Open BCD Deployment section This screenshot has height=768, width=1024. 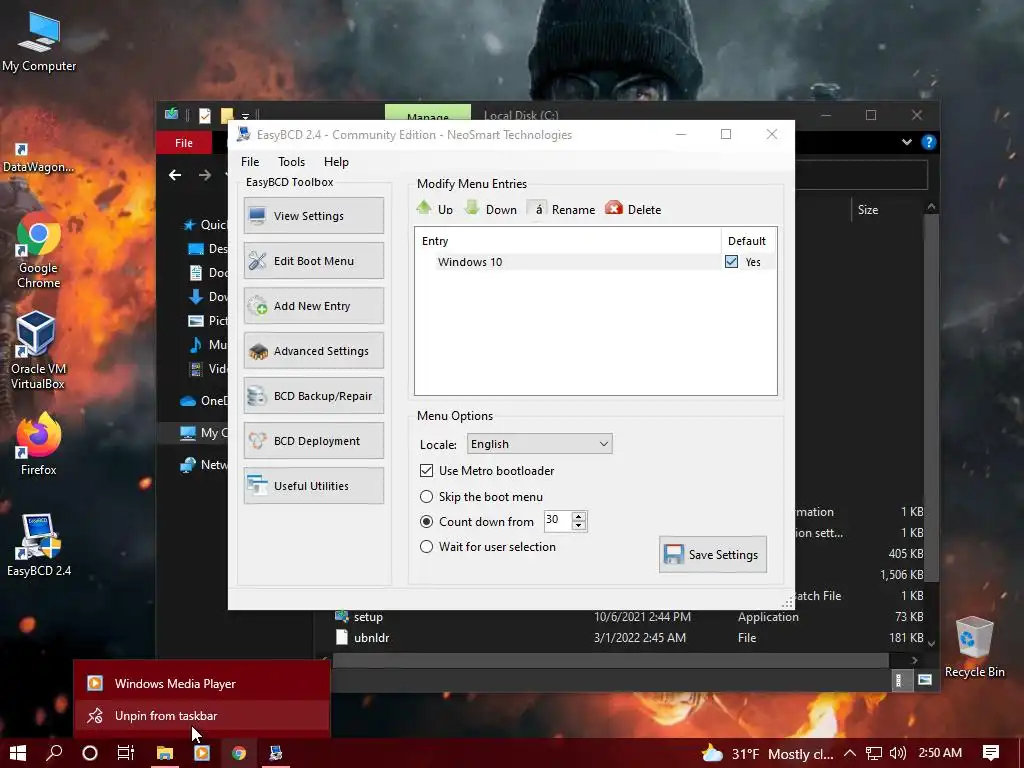point(313,441)
